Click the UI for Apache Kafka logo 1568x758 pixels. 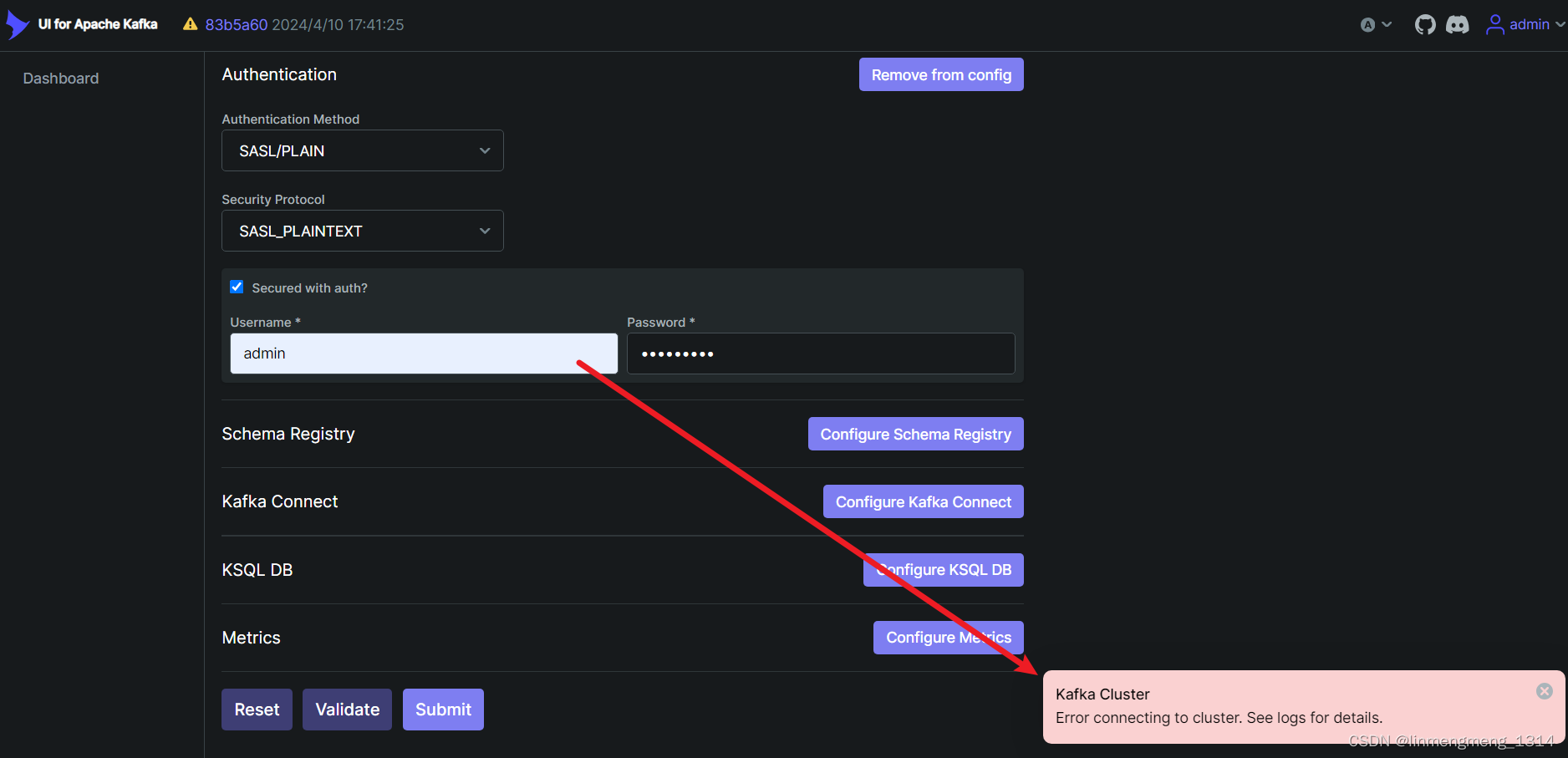[82, 24]
